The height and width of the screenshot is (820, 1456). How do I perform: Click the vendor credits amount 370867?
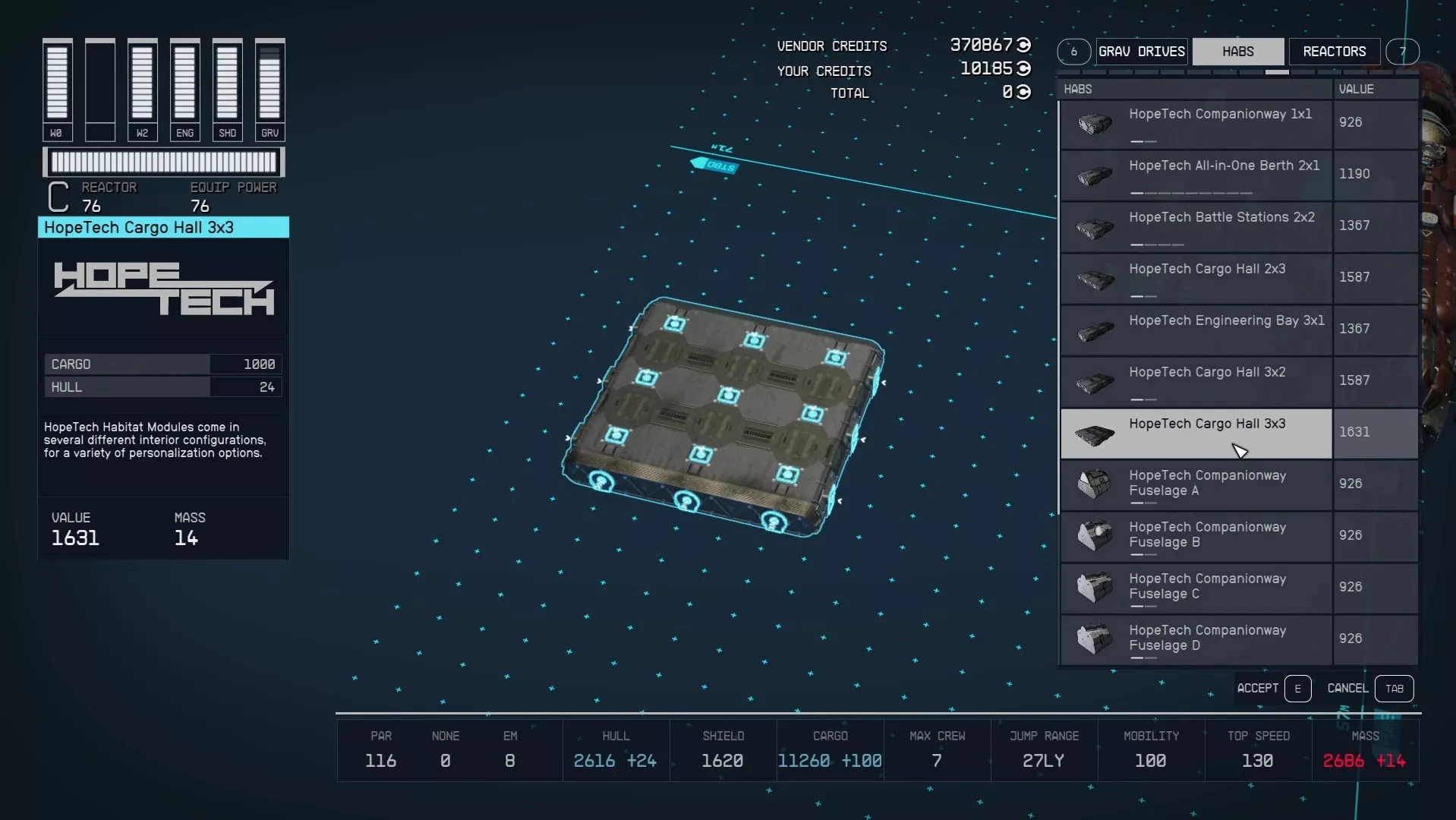tap(982, 45)
